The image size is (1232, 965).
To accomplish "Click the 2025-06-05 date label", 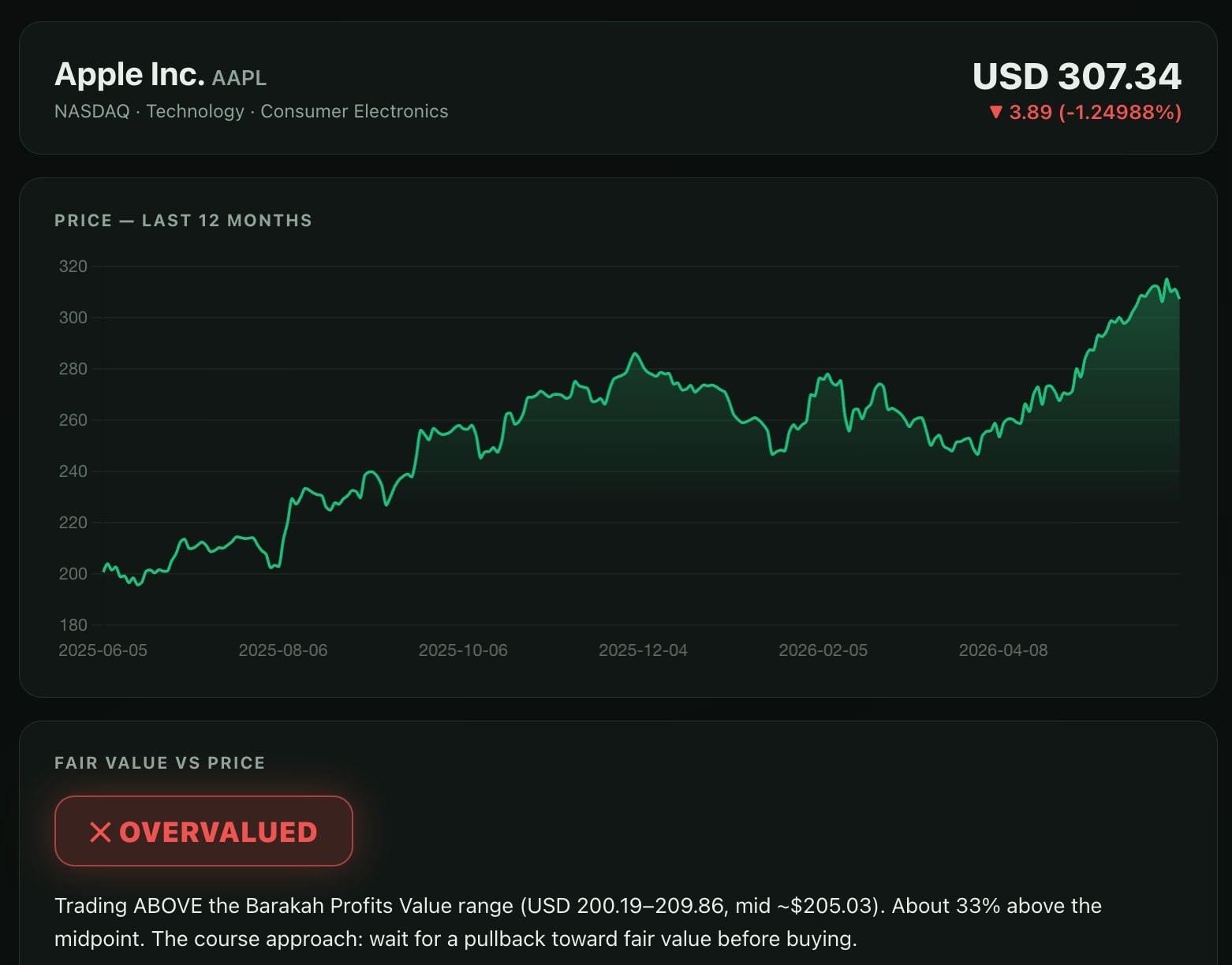I will [x=103, y=650].
